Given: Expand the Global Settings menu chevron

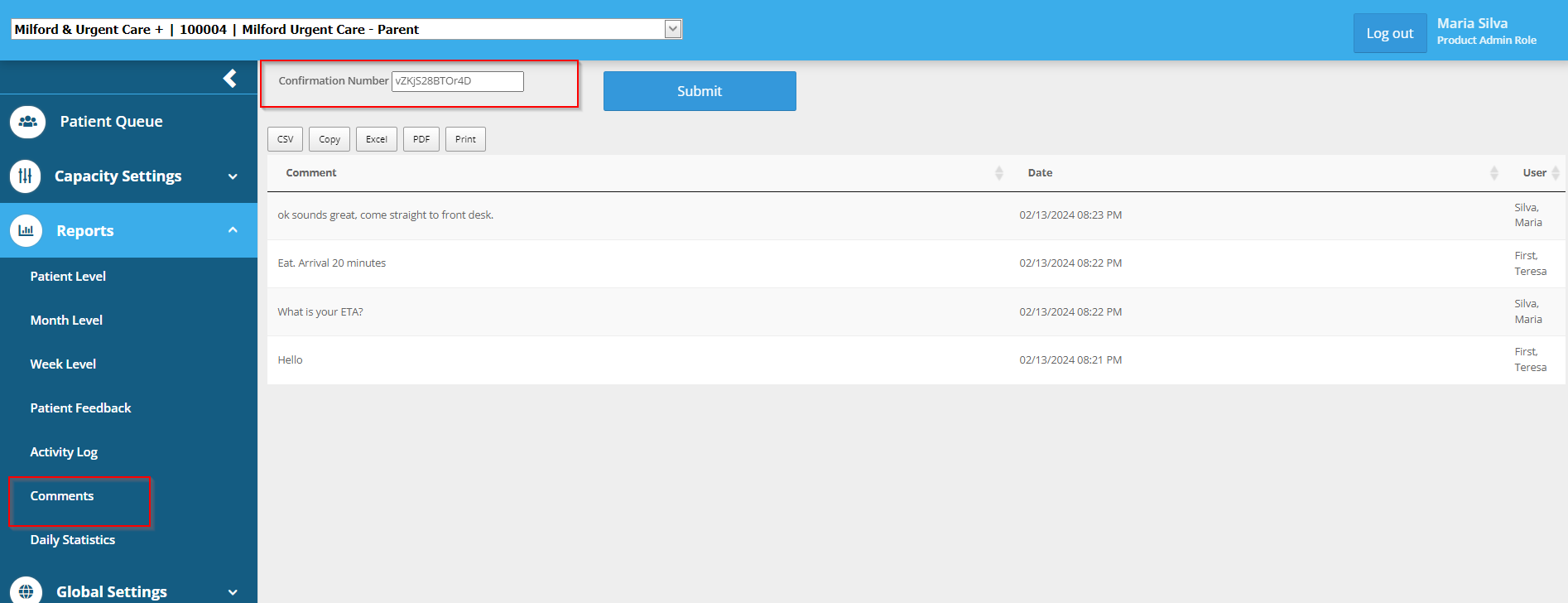Looking at the screenshot, I should [x=233, y=592].
